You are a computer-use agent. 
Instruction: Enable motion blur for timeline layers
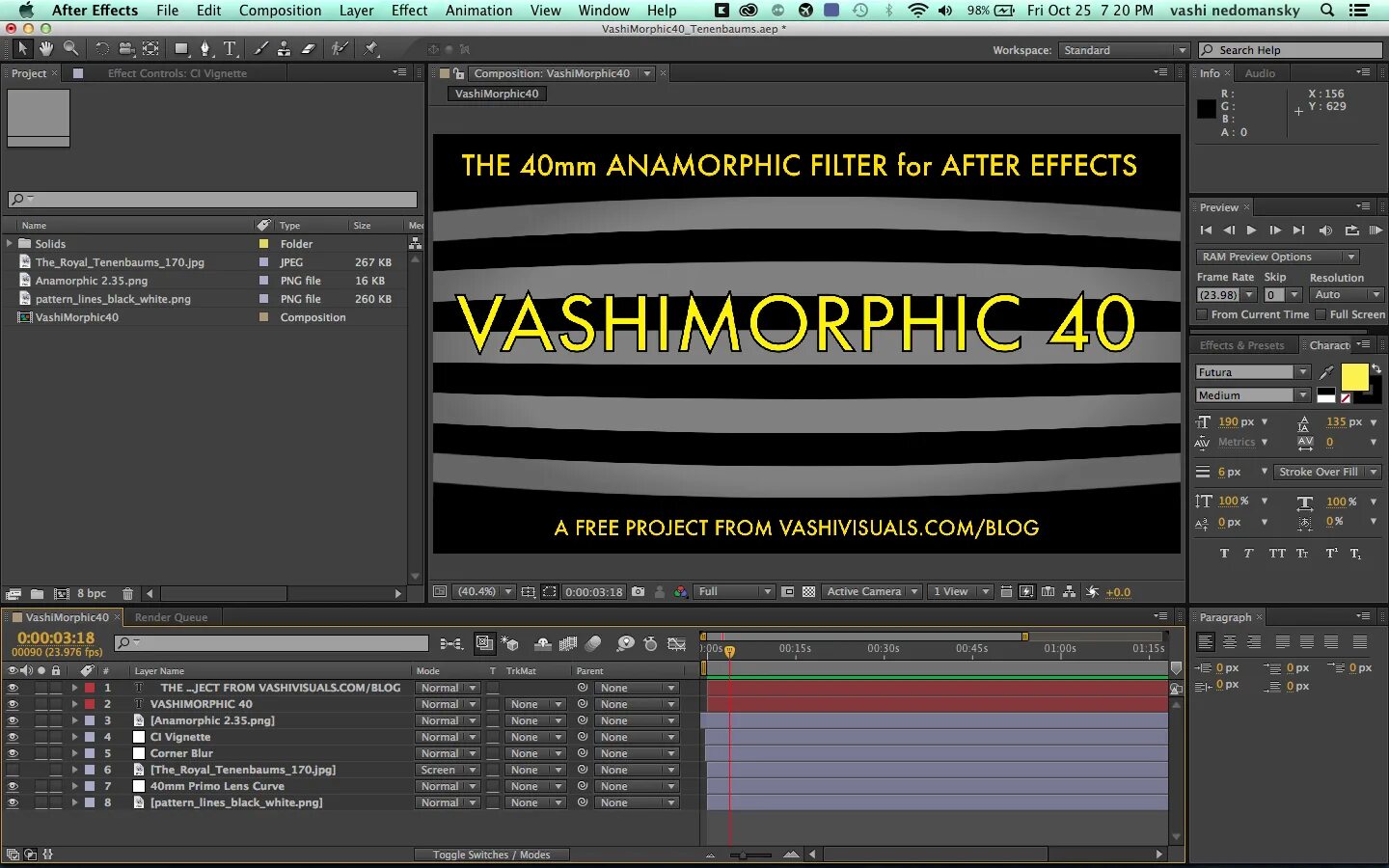pos(593,643)
